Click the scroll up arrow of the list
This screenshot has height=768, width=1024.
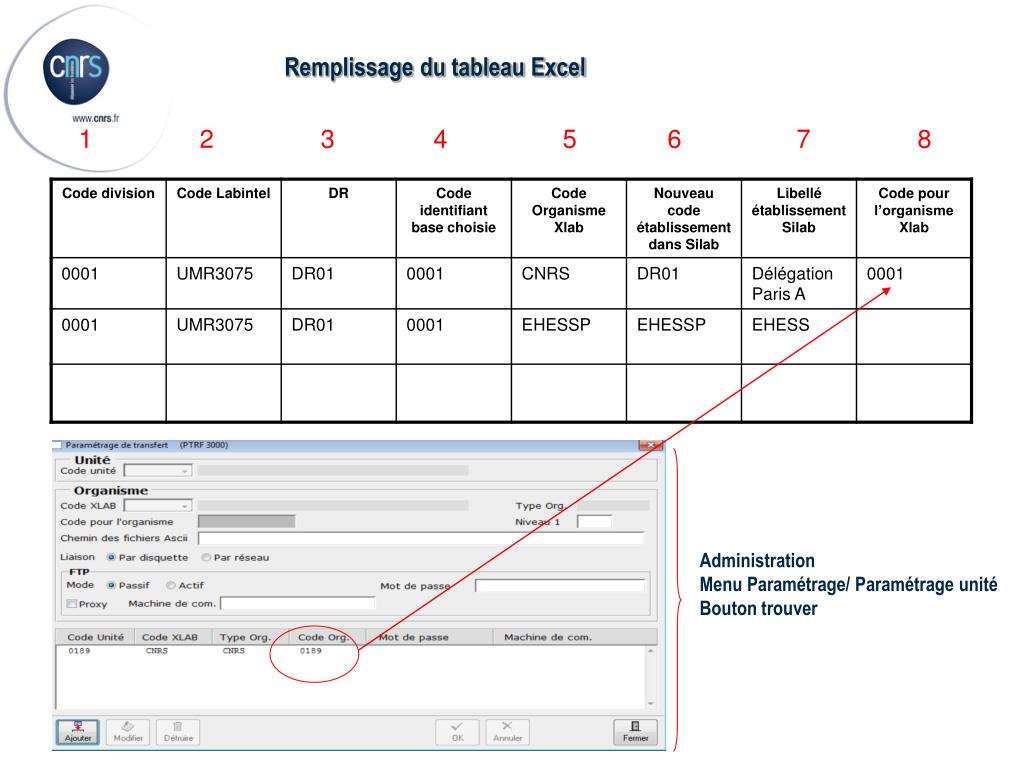650,651
